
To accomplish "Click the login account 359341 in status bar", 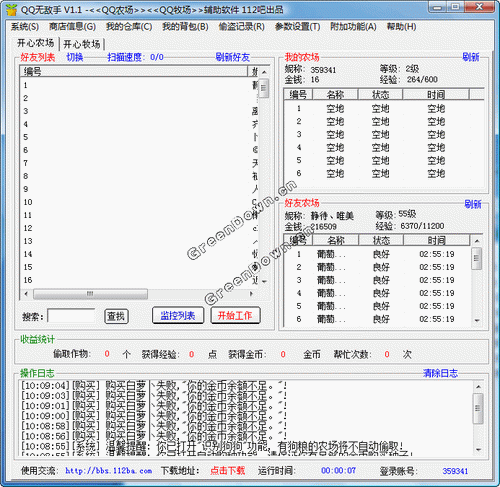I will 455,471.
